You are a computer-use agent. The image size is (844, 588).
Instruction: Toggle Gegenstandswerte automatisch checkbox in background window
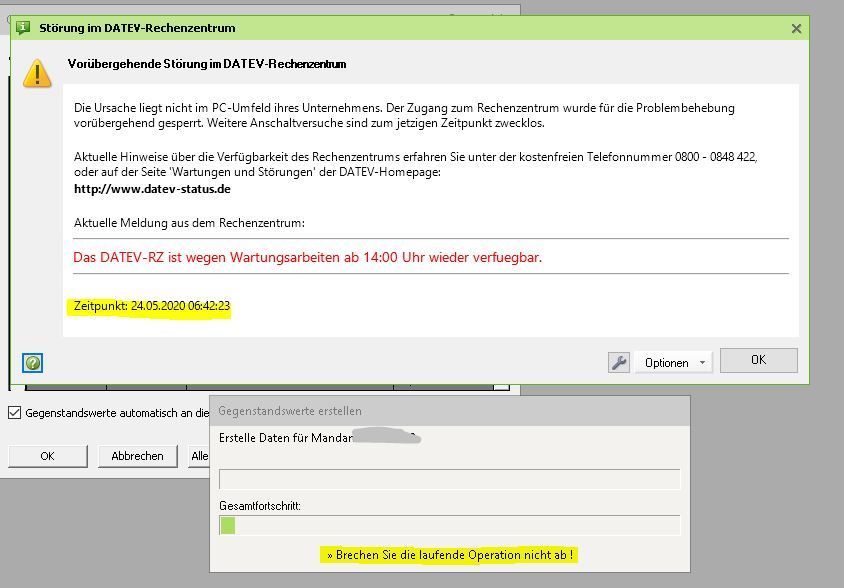click(15, 413)
